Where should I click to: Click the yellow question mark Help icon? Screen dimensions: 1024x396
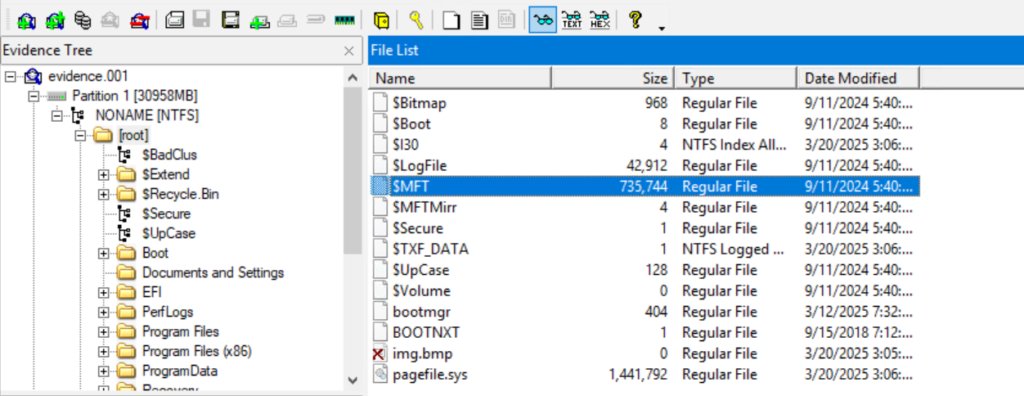(635, 20)
